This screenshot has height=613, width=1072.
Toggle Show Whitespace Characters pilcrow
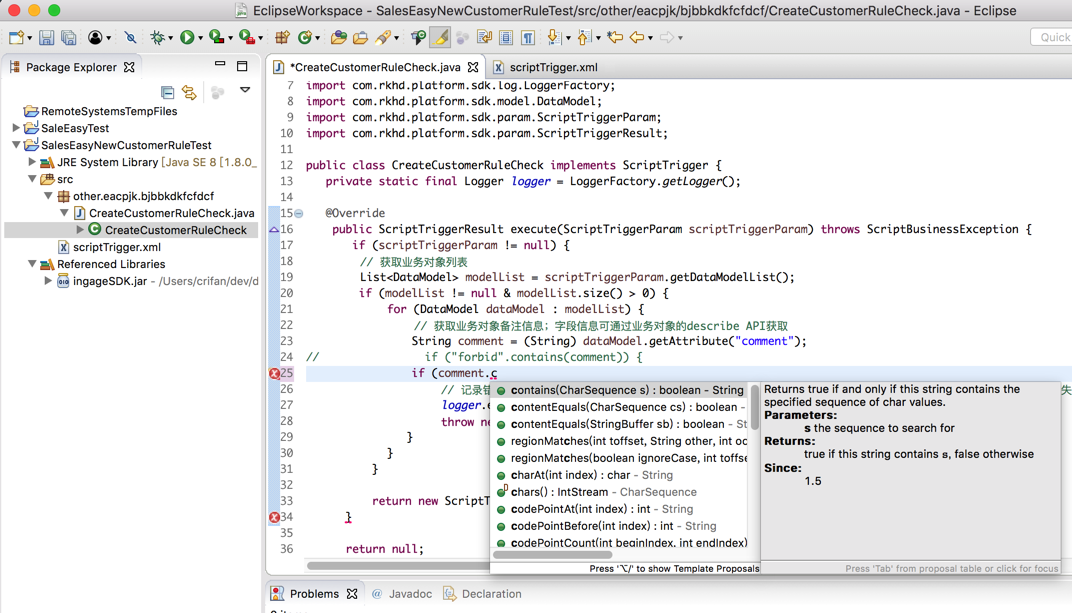pyautogui.click(x=528, y=38)
